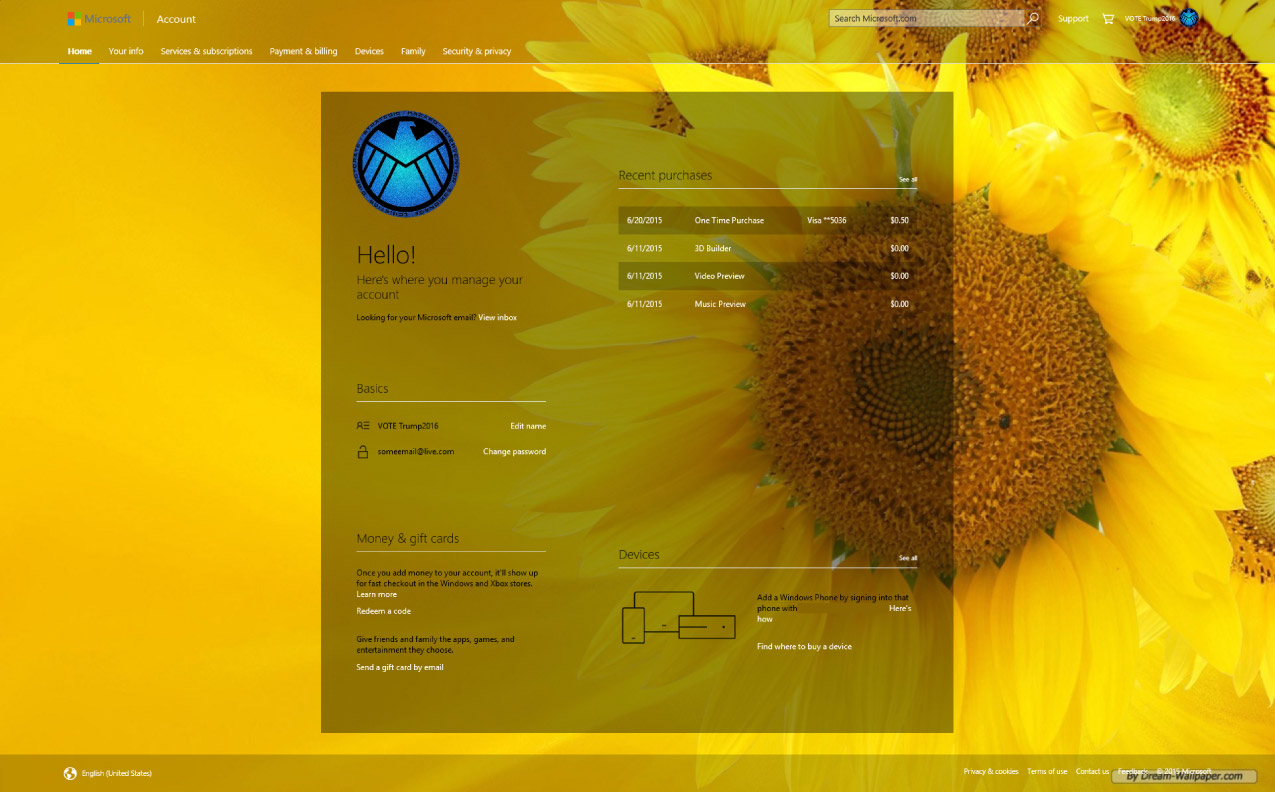Click Send a gift card by email
Viewport: 1275px width, 792px height.
click(400, 666)
